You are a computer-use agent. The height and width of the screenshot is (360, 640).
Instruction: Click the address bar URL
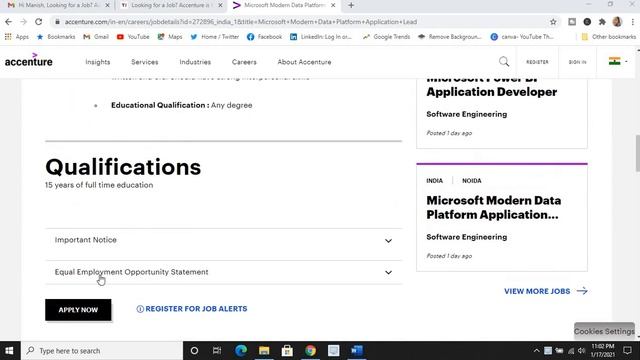tap(241, 22)
